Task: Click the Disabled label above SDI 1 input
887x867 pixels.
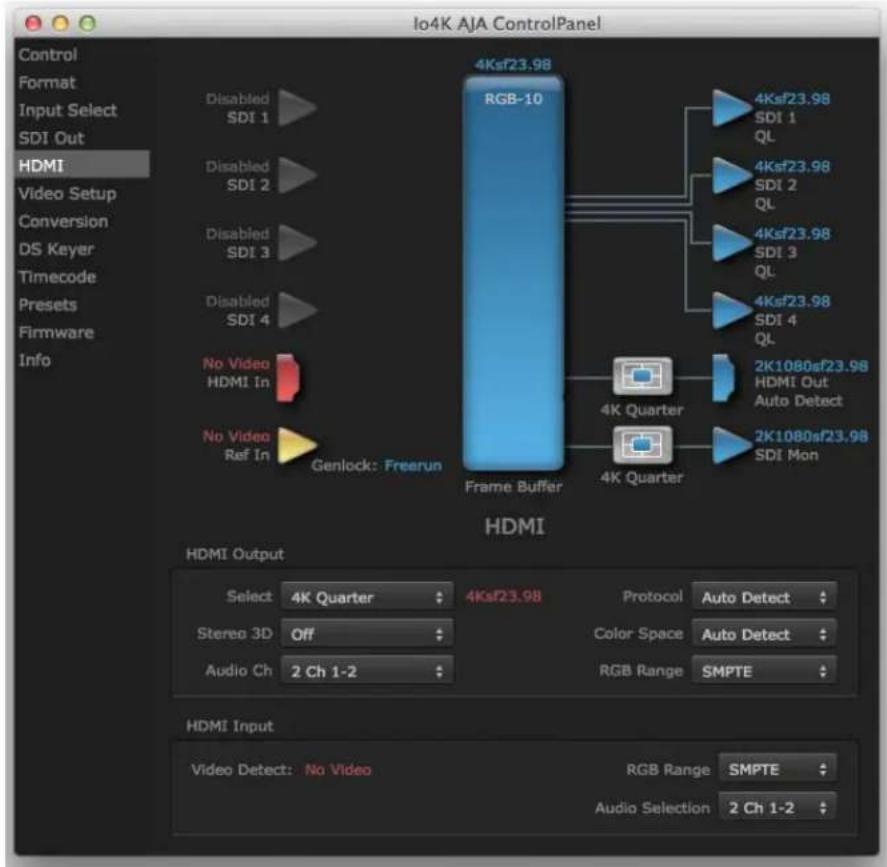Action: click(238, 99)
